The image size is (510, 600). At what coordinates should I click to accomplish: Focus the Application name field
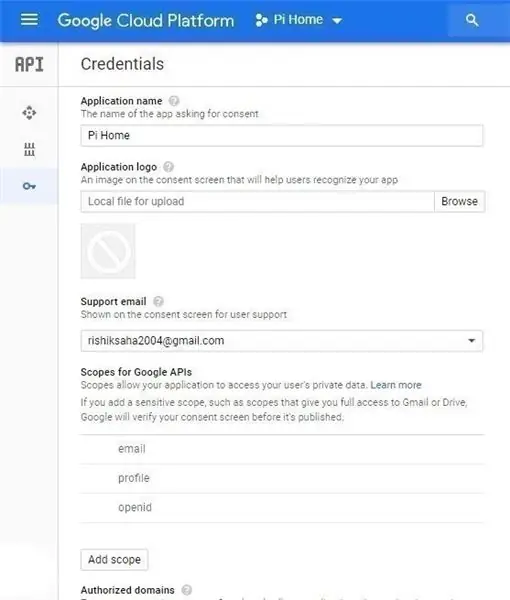point(282,135)
